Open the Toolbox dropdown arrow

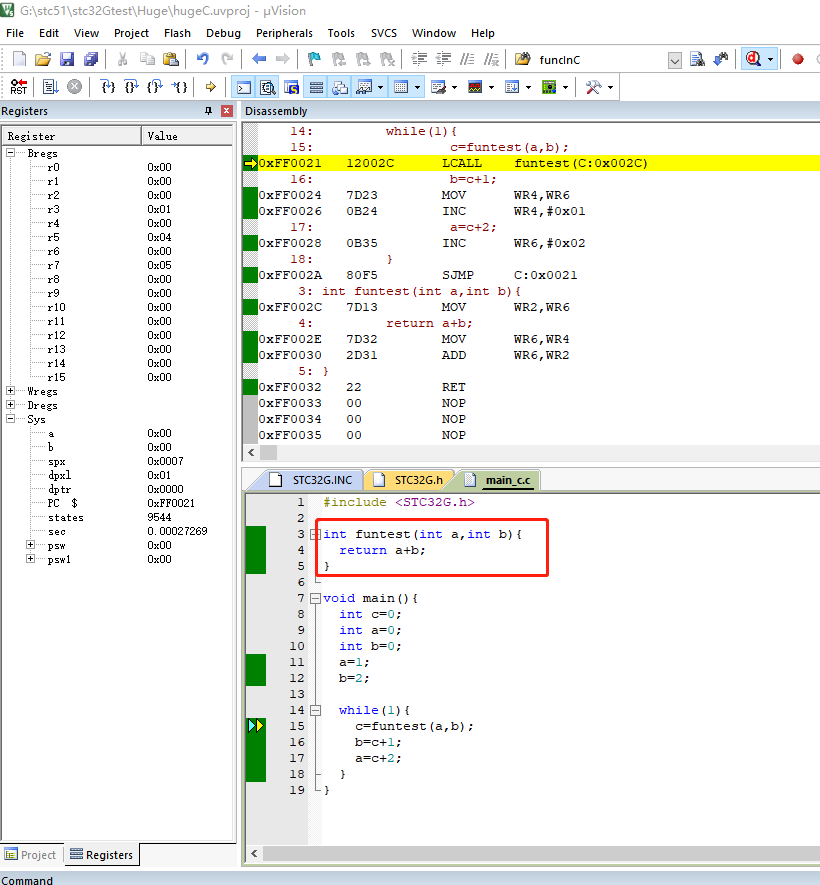coord(610,87)
